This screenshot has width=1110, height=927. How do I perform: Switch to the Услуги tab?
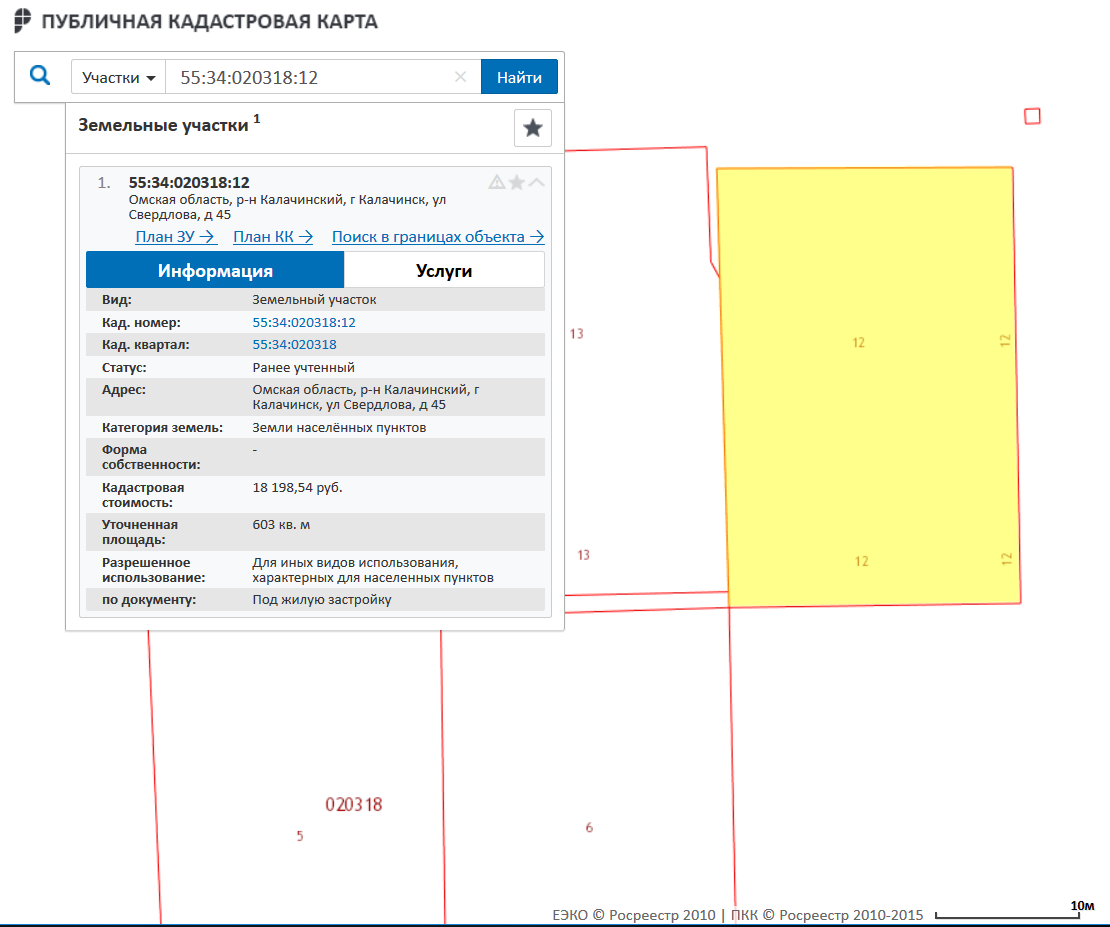coord(444,271)
